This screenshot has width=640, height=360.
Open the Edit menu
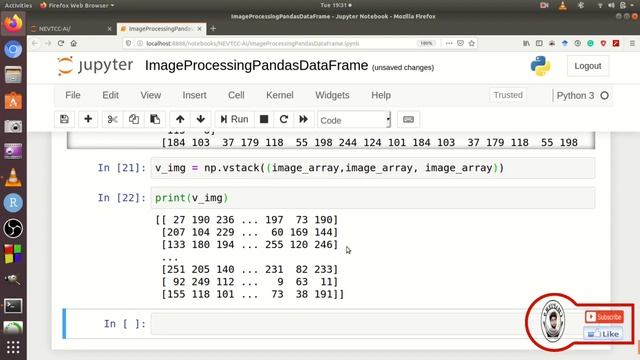pos(110,95)
